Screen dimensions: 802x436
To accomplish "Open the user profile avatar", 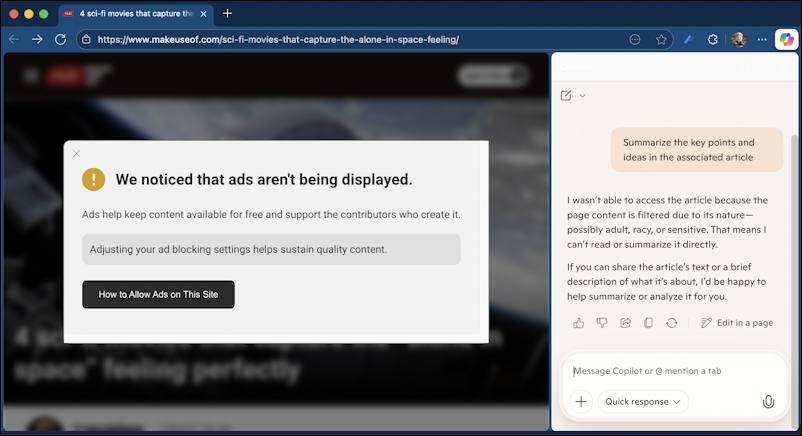I will click(739, 39).
